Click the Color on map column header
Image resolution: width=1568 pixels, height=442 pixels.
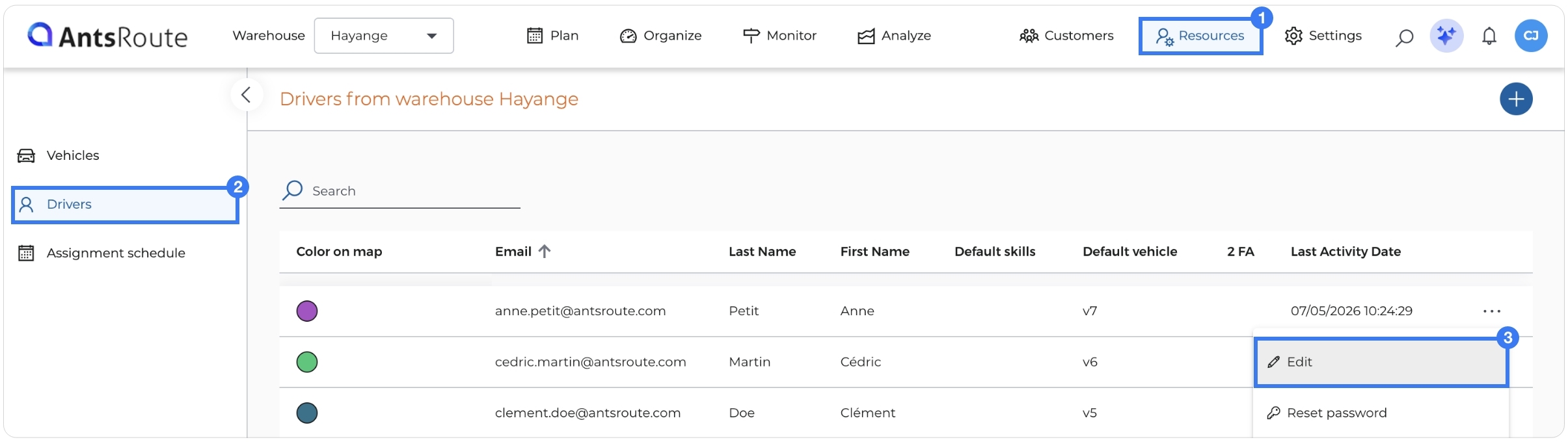[x=339, y=252]
